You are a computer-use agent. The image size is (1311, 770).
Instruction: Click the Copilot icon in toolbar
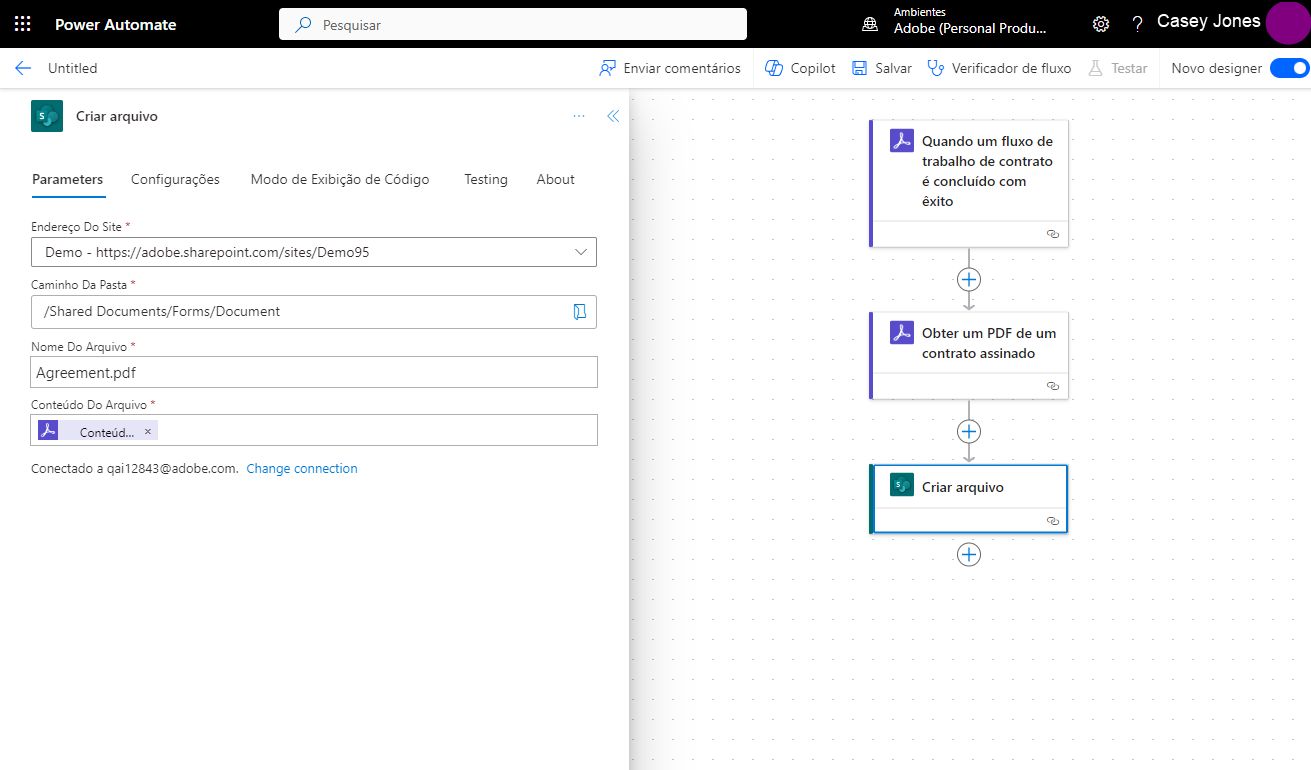(x=773, y=68)
